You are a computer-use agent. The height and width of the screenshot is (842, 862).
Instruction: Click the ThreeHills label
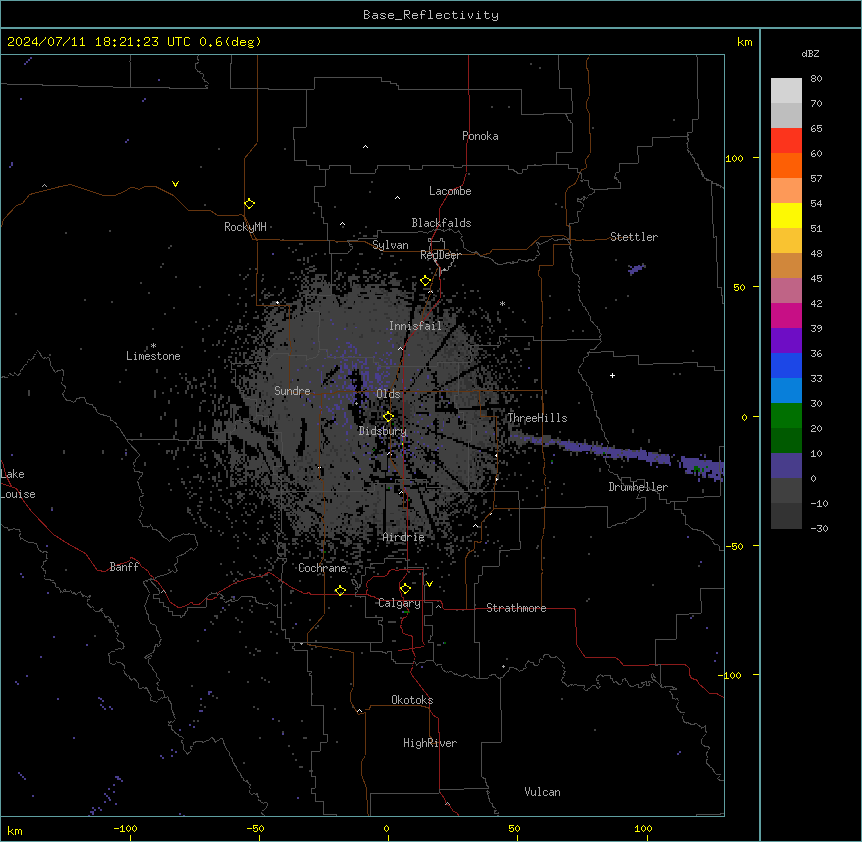pyautogui.click(x=537, y=418)
